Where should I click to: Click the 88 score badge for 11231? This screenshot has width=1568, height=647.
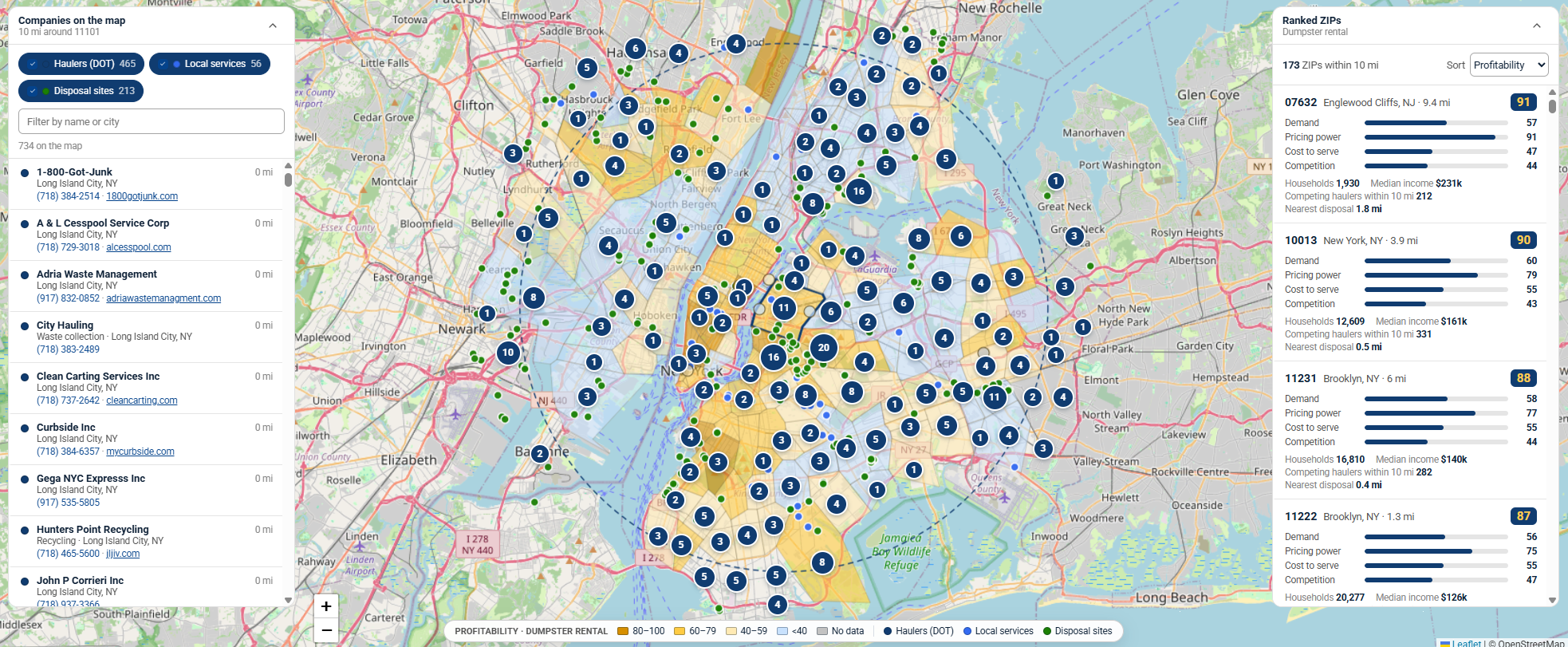1523,378
